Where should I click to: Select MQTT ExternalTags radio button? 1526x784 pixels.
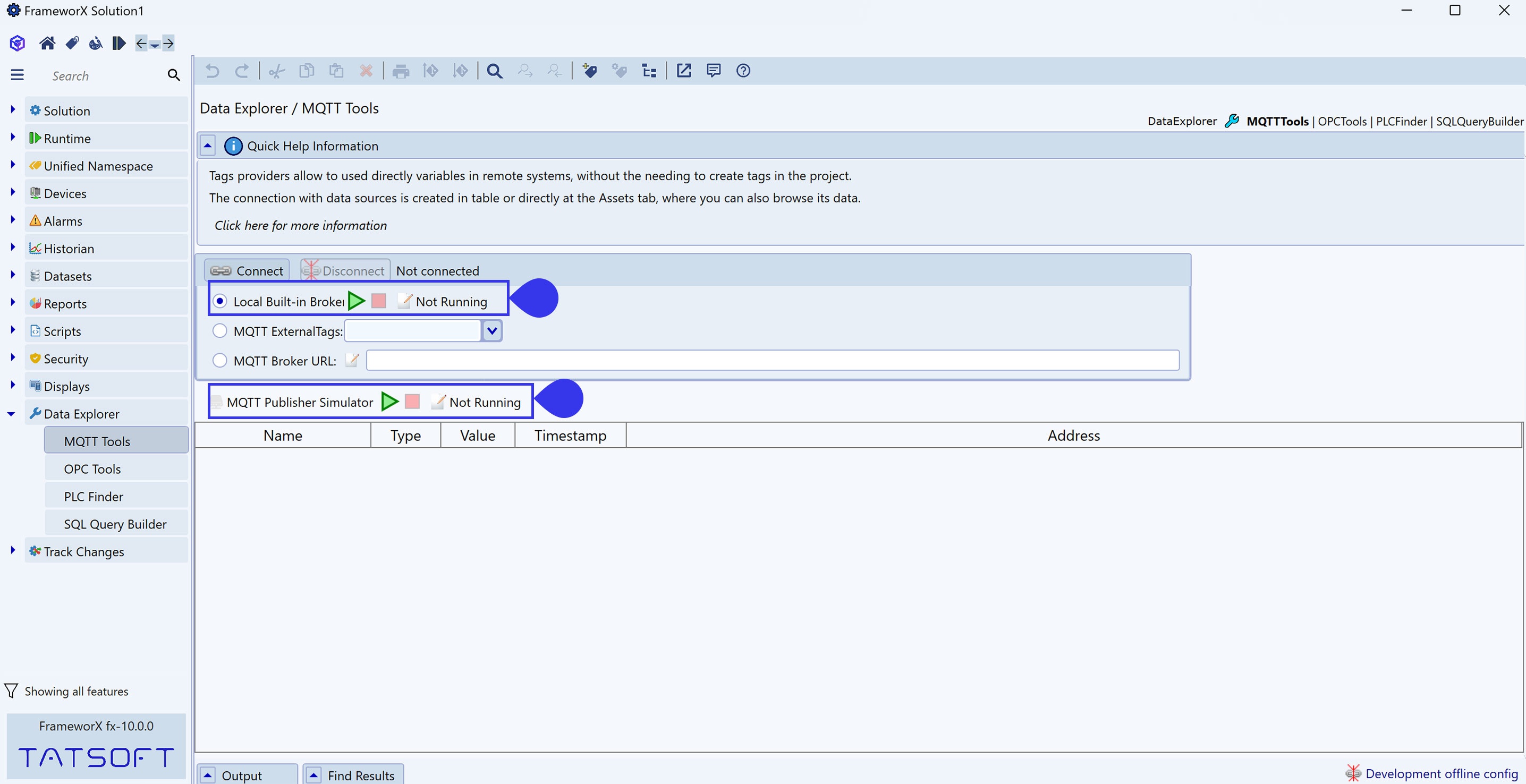(220, 330)
